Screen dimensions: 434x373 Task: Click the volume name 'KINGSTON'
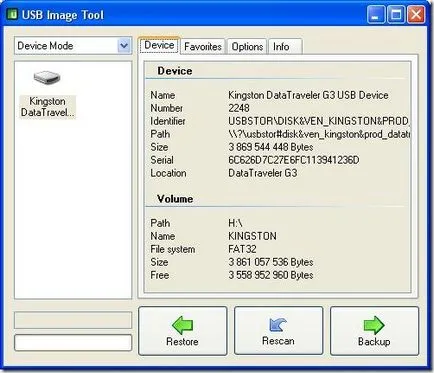[252, 236]
